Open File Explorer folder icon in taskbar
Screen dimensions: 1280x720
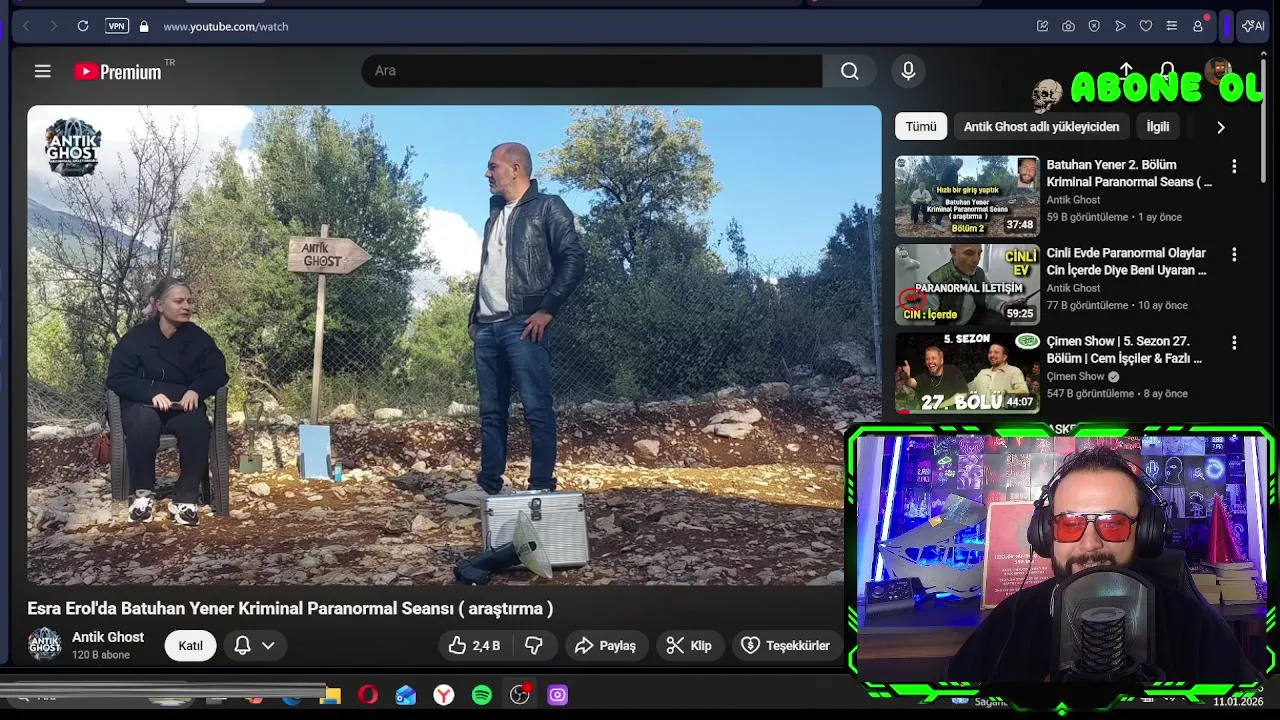pyautogui.click(x=331, y=695)
